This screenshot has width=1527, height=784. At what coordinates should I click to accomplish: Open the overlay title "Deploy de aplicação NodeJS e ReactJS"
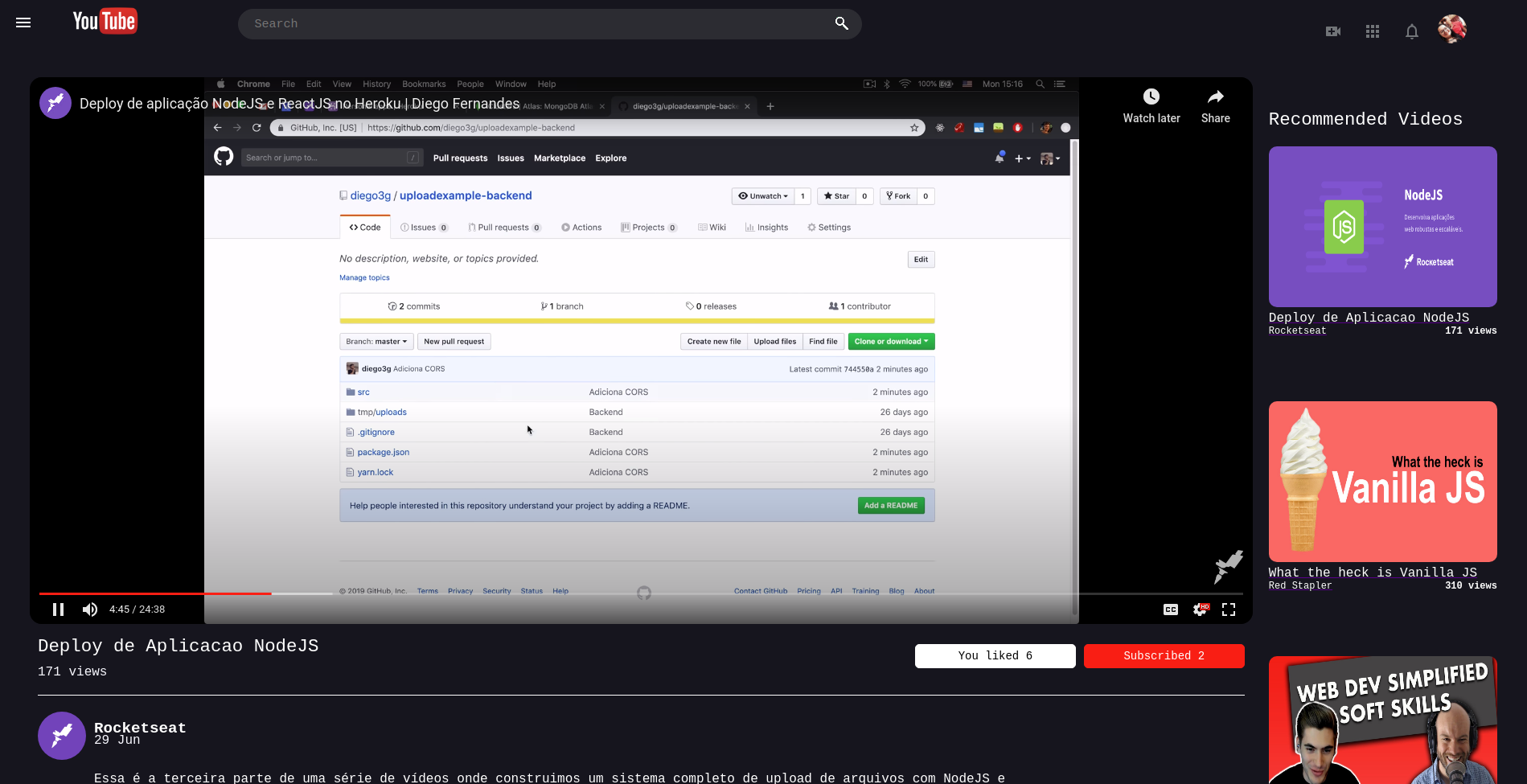[300, 104]
